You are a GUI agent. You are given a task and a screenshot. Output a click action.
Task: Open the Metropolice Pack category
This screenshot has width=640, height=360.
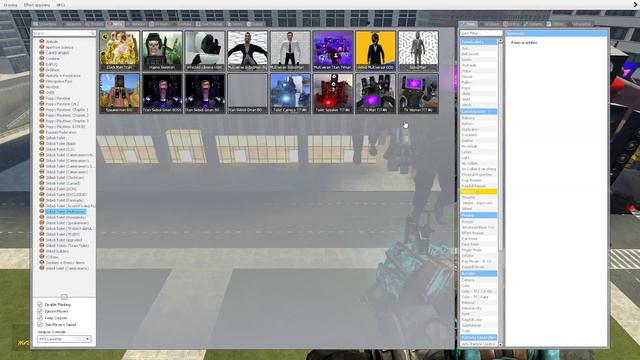[59, 81]
